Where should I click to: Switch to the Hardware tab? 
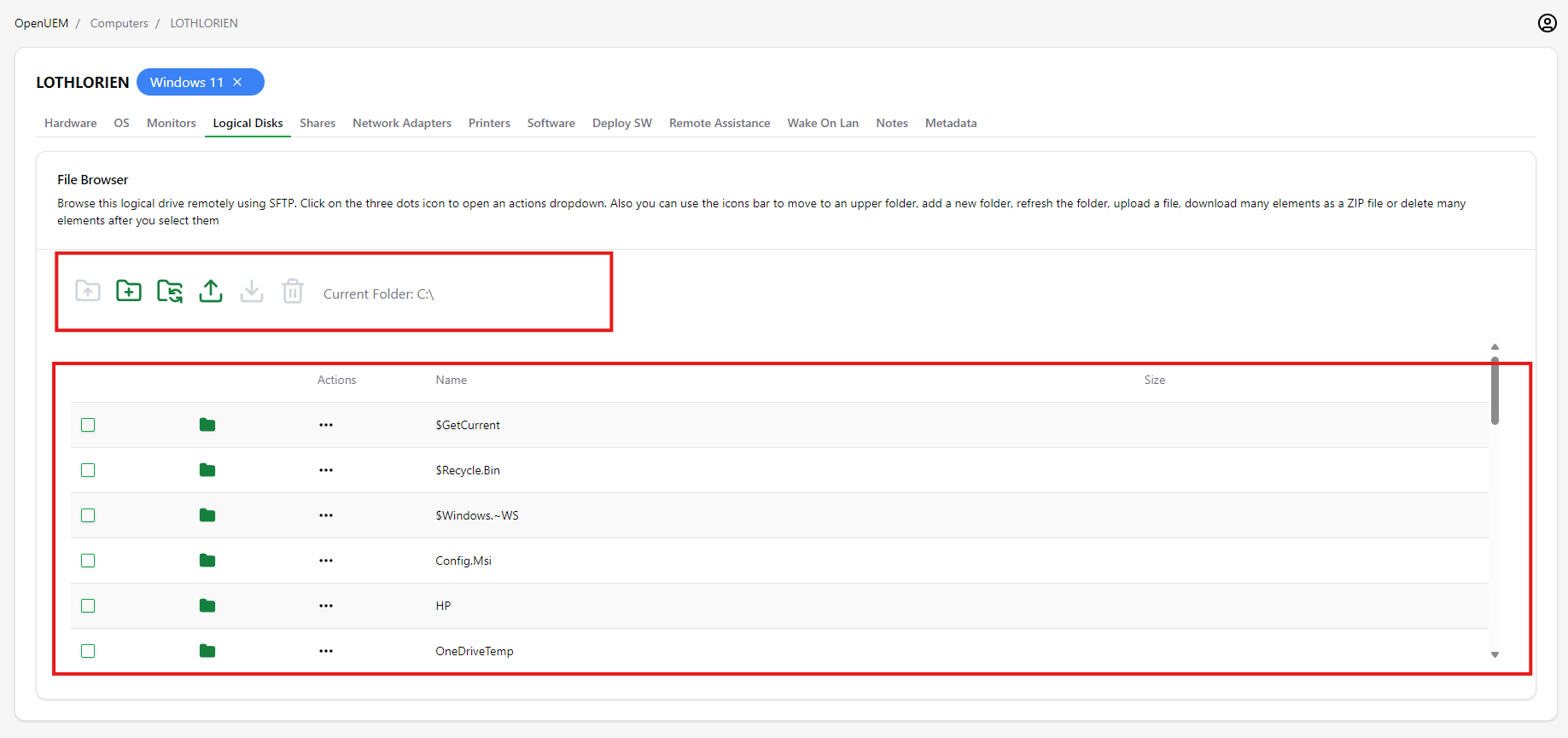[x=71, y=123]
